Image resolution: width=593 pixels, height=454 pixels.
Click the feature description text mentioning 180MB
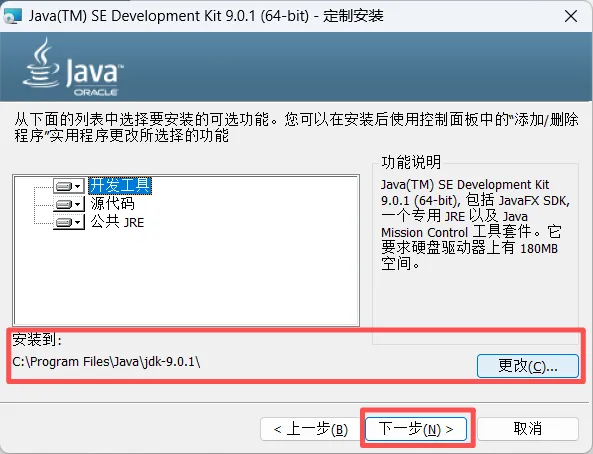[476, 224]
